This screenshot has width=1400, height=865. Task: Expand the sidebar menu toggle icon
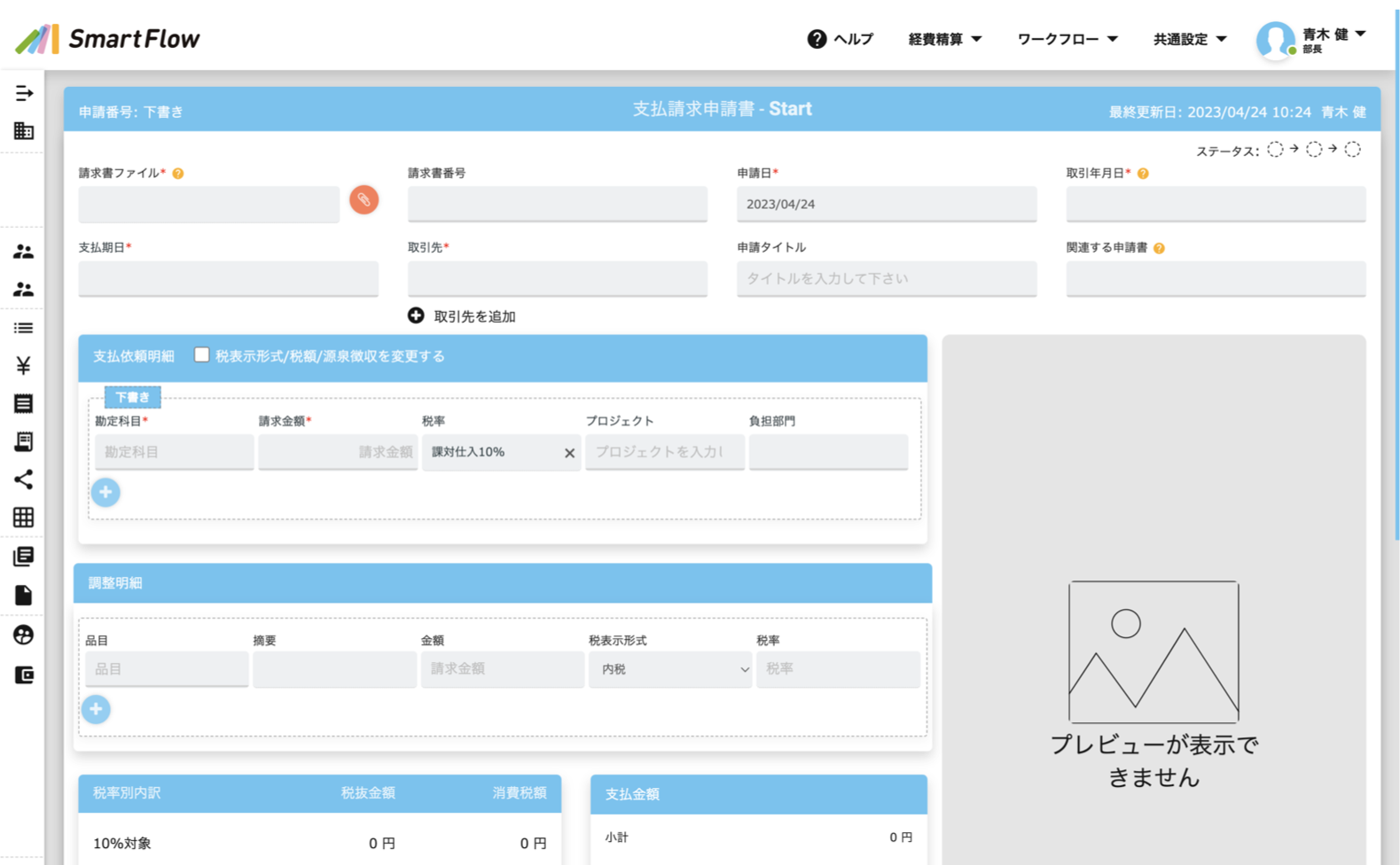click(24, 93)
